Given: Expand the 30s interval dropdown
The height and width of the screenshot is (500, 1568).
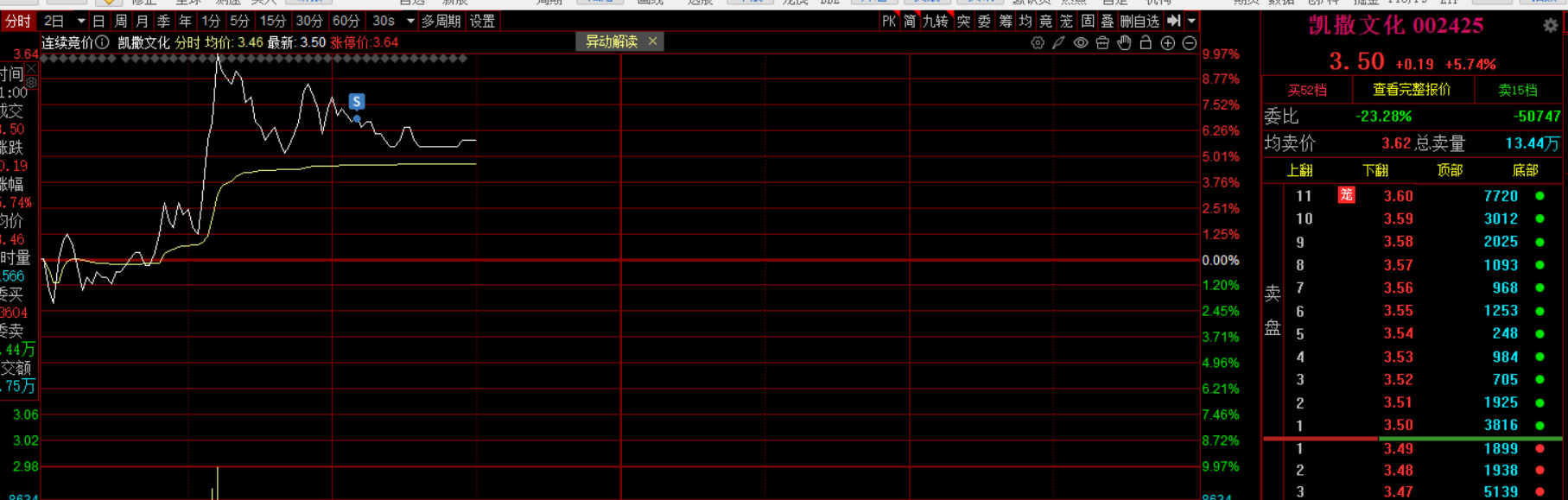Looking at the screenshot, I should [410, 21].
